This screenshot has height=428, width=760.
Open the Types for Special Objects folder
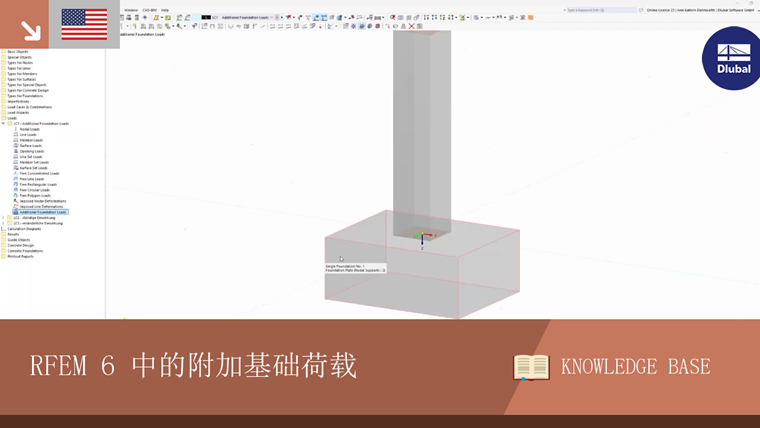pos(24,85)
